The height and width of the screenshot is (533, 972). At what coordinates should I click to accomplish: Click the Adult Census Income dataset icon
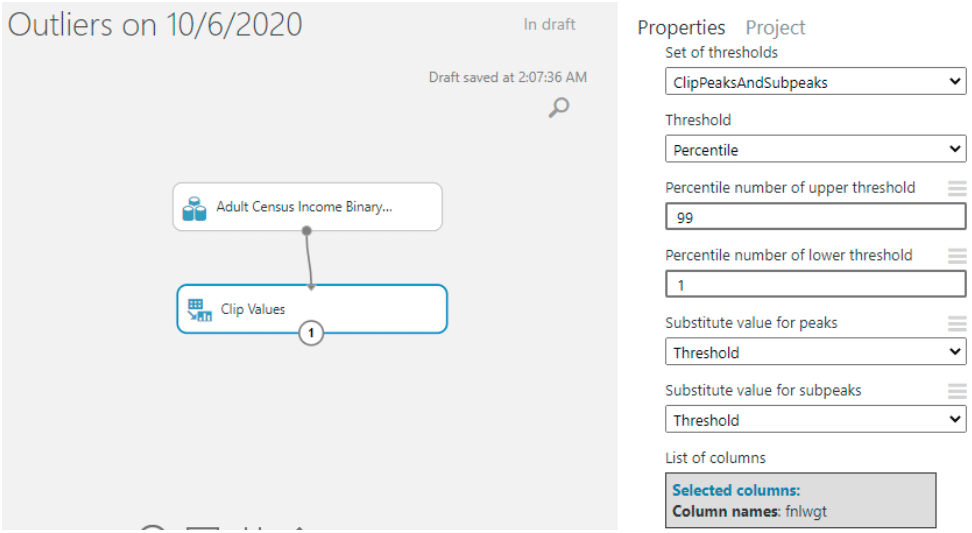point(194,208)
